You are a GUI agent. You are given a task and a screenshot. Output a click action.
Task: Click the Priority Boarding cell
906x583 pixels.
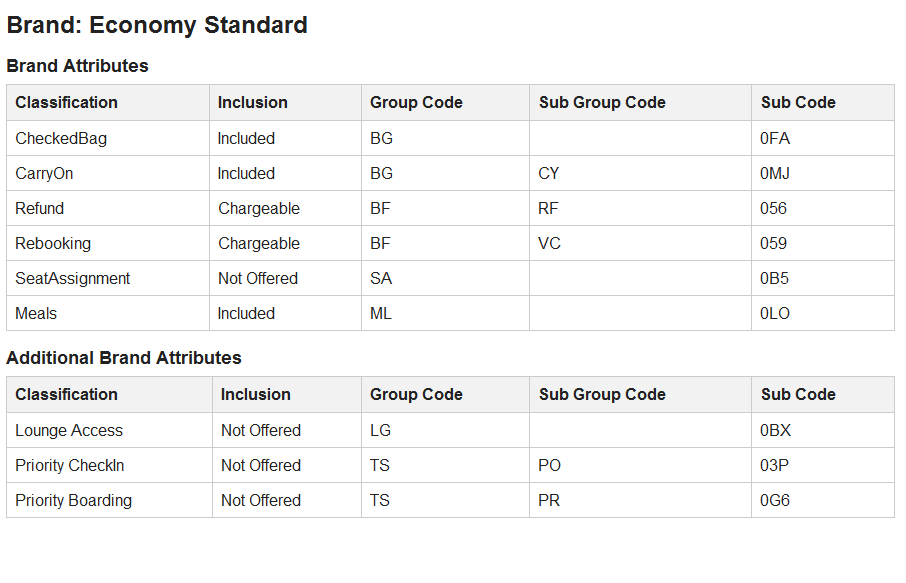tap(73, 500)
